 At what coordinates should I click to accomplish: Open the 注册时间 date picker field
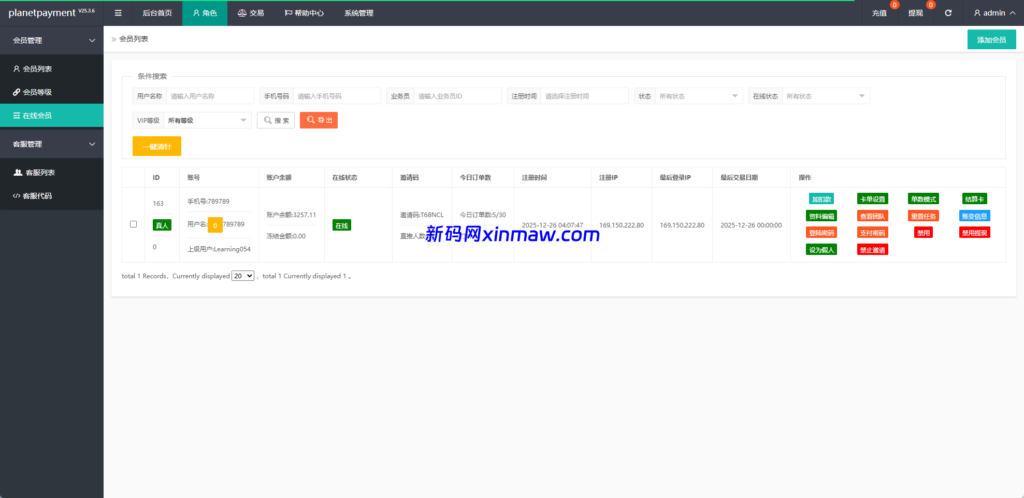tap(584, 96)
